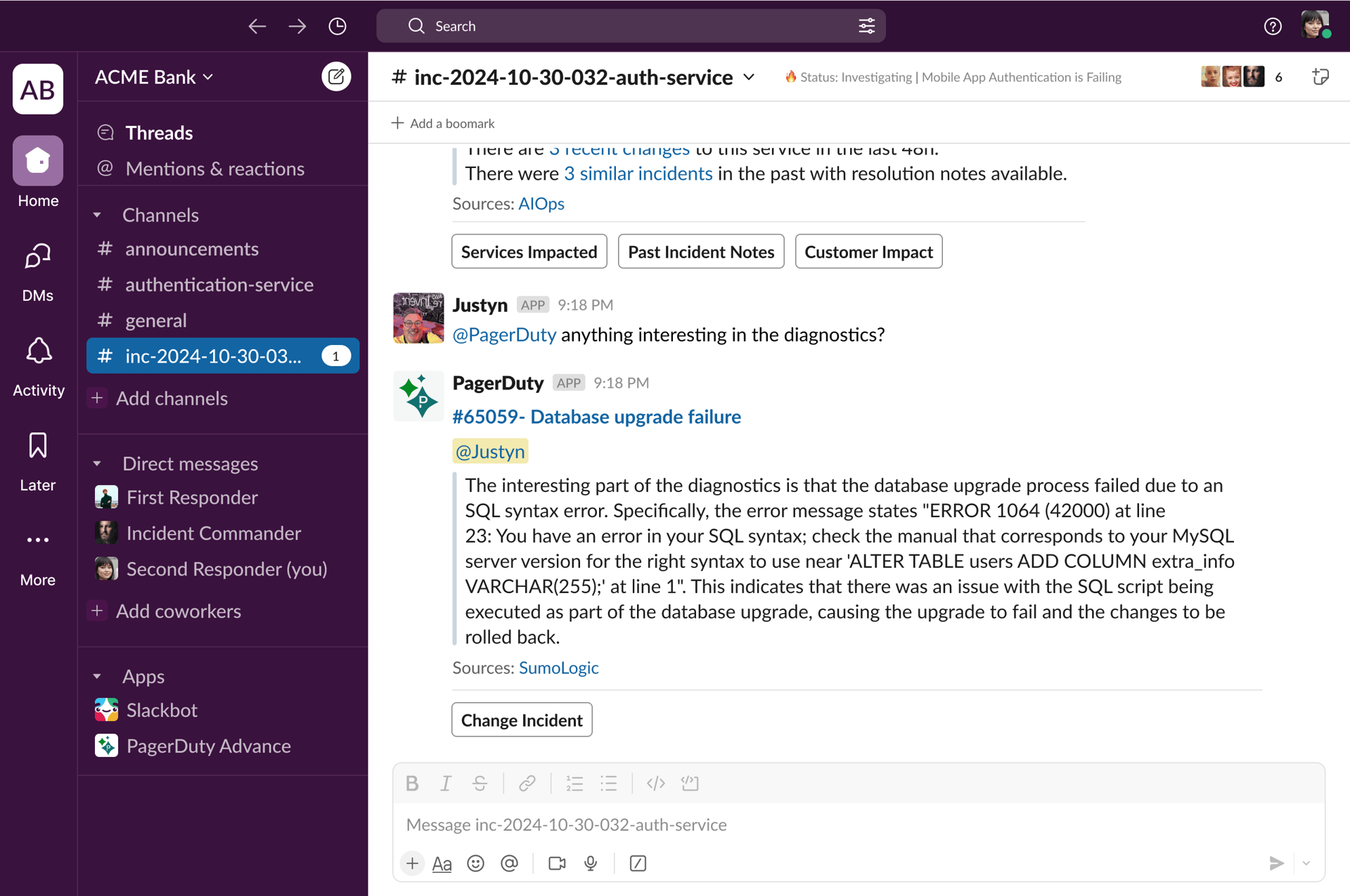Toggle italic text formatting
Viewport: 1350px width, 896px height.
446,783
